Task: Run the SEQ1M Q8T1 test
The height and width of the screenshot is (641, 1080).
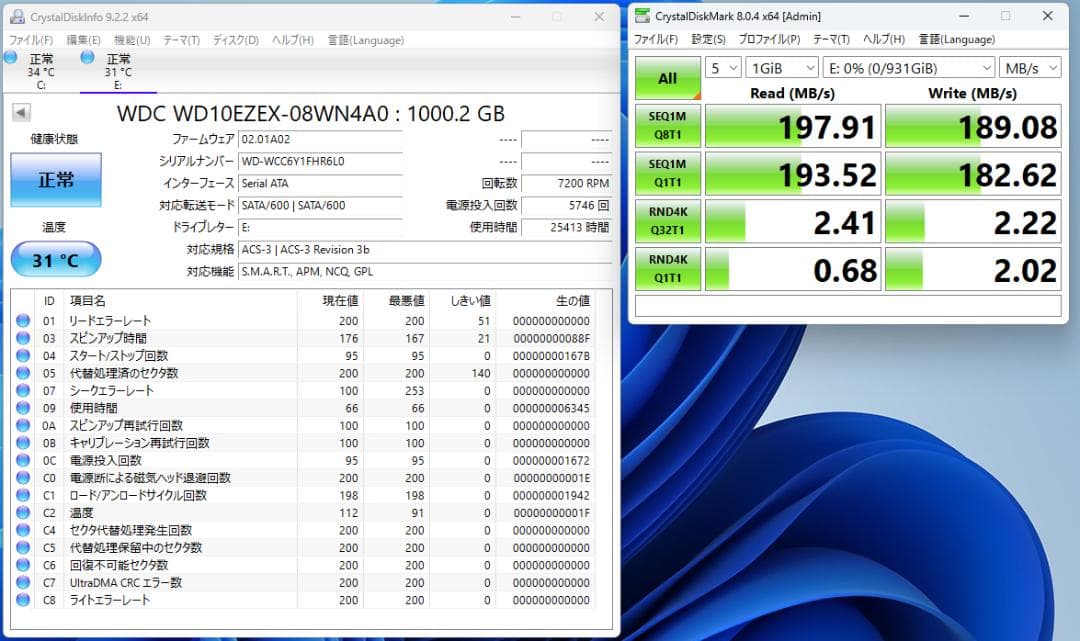Action: 667,125
